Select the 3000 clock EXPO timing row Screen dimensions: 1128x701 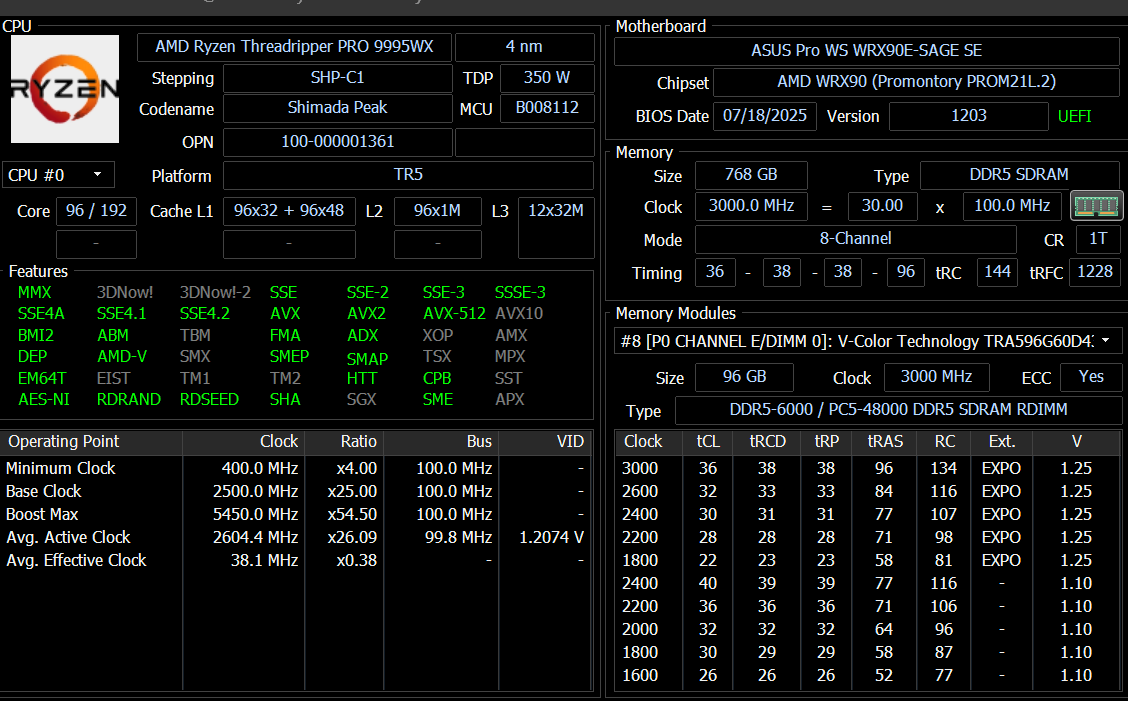click(x=868, y=469)
